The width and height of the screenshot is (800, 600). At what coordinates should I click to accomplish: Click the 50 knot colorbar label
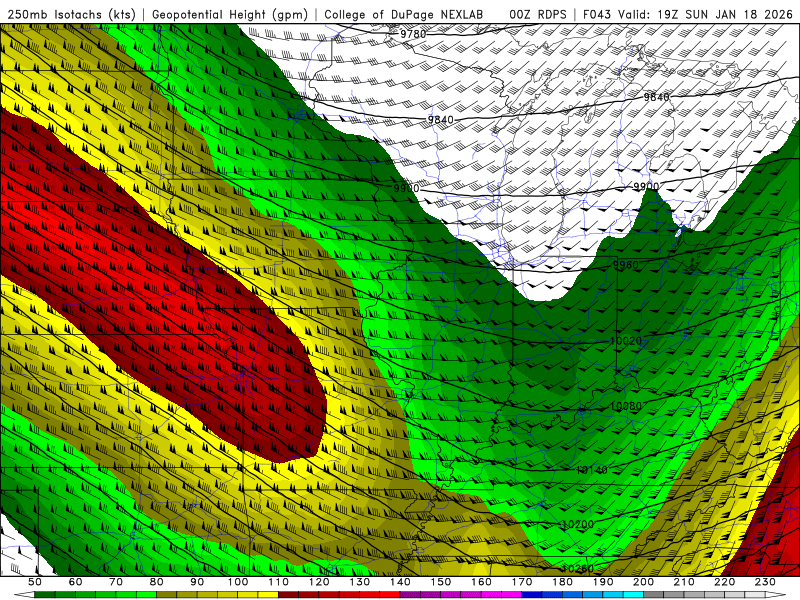coord(34,582)
